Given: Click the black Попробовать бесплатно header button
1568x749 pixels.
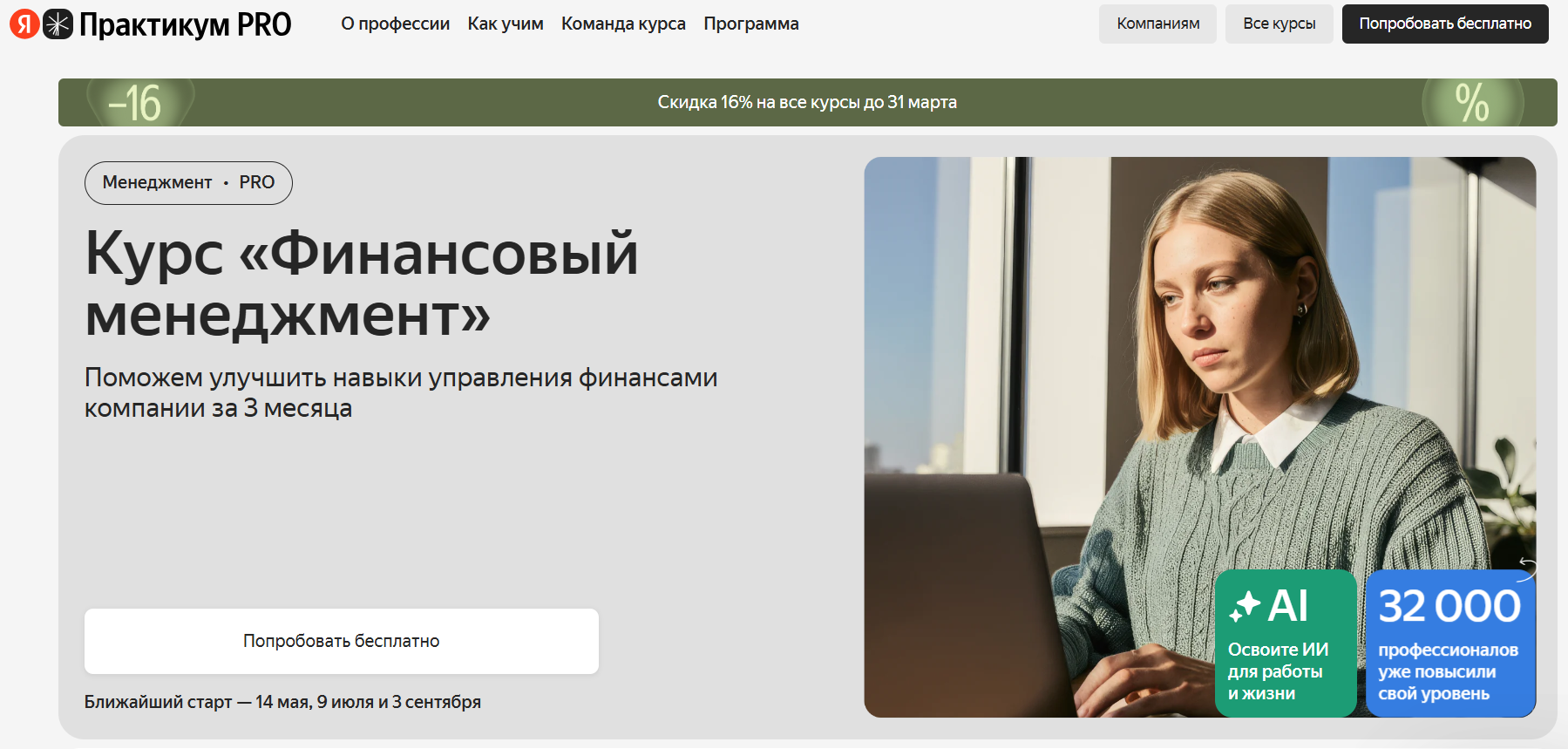Looking at the screenshot, I should (1445, 24).
